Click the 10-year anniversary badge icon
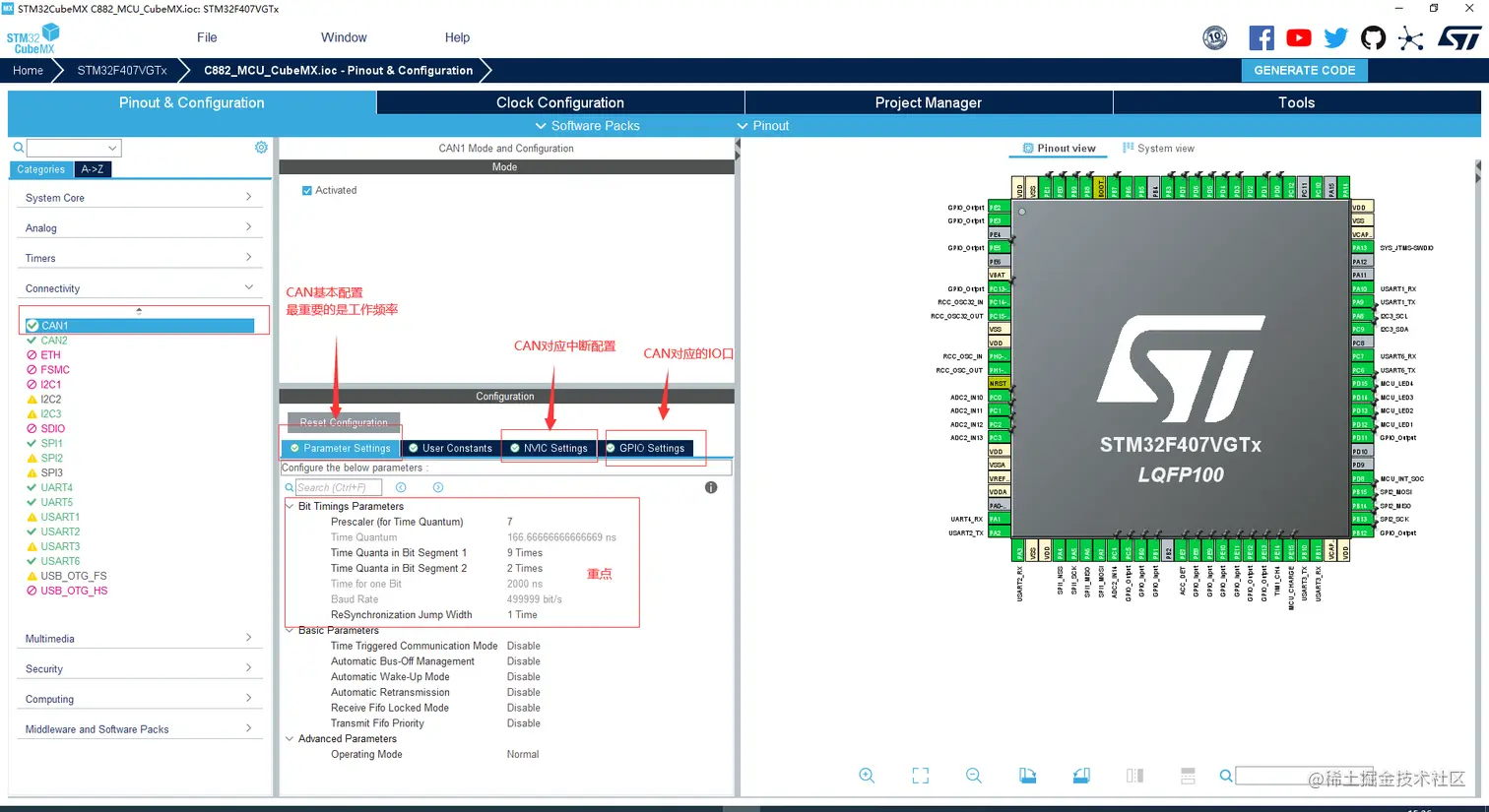The image size is (1489, 812). pyautogui.click(x=1215, y=38)
